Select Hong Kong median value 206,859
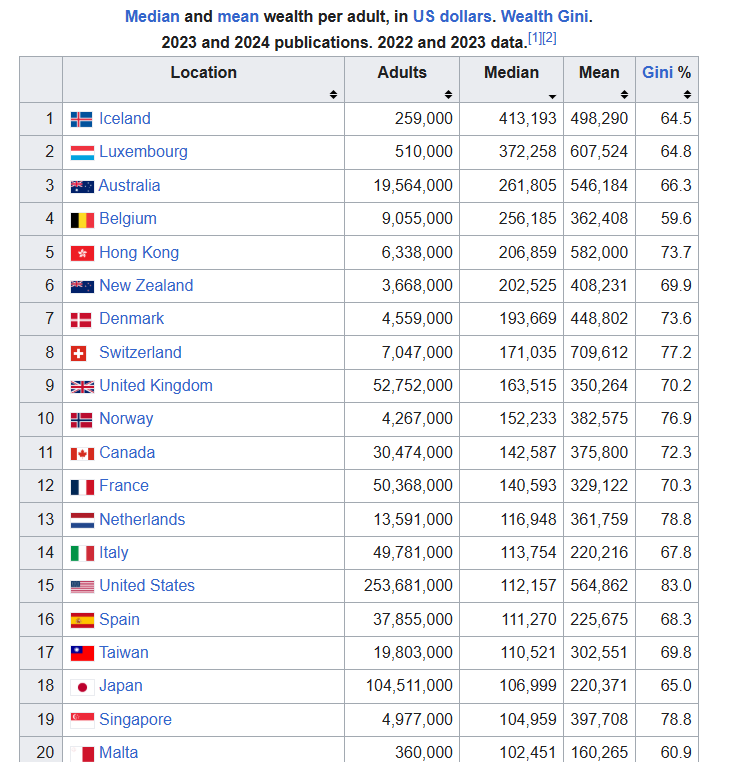Screen dimensions: 736x762 pos(527,253)
